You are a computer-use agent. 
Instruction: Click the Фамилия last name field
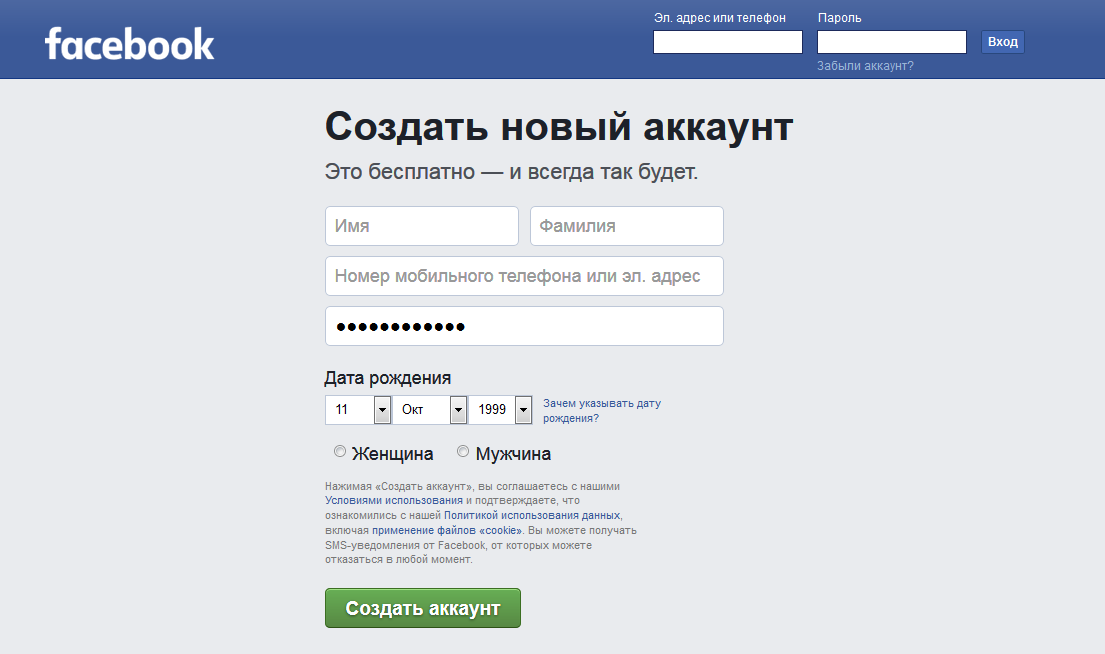coord(626,226)
